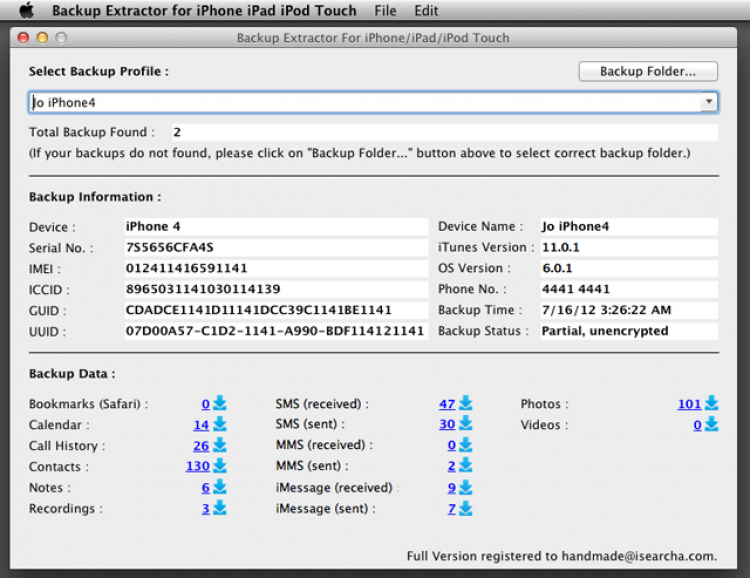Viewport: 750px width, 578px height.
Task: Open the Backup Extractor application menu
Action: [x=204, y=11]
